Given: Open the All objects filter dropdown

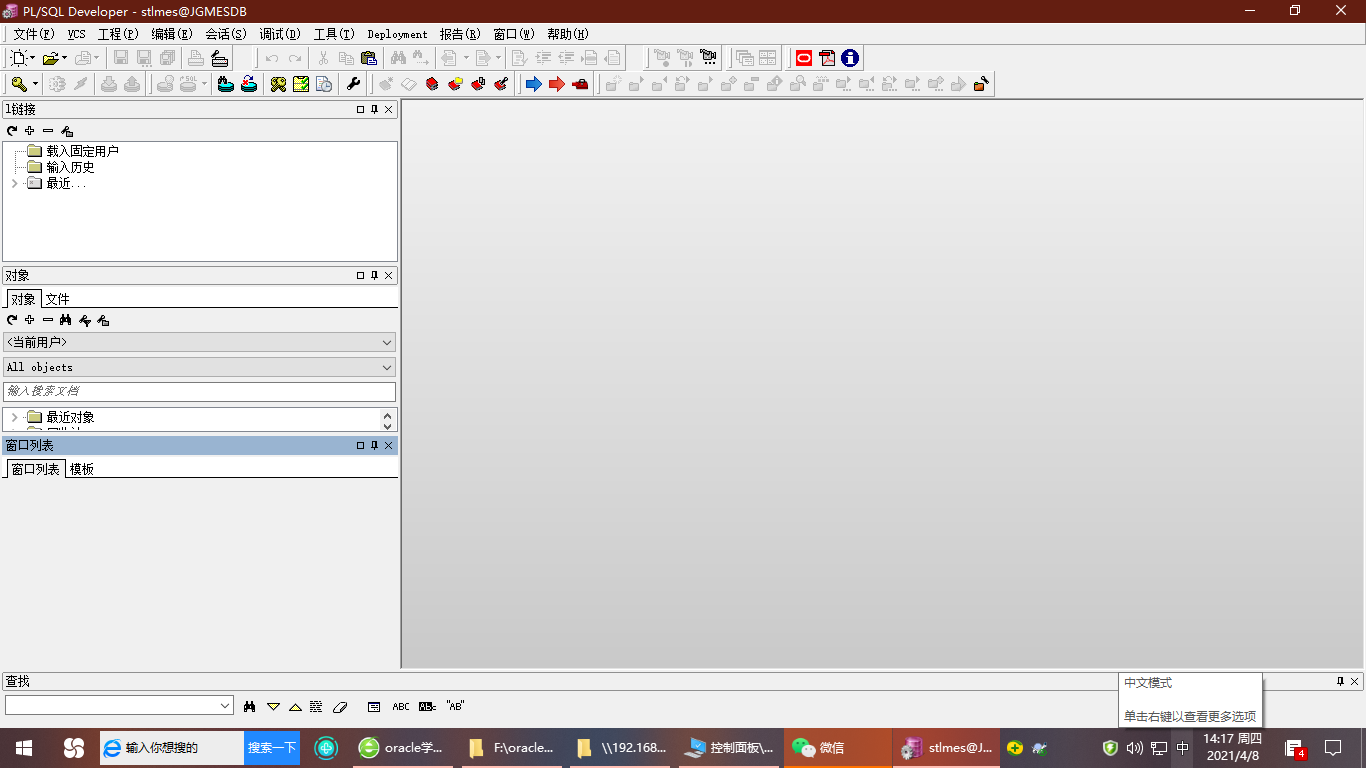Looking at the screenshot, I should [387, 367].
